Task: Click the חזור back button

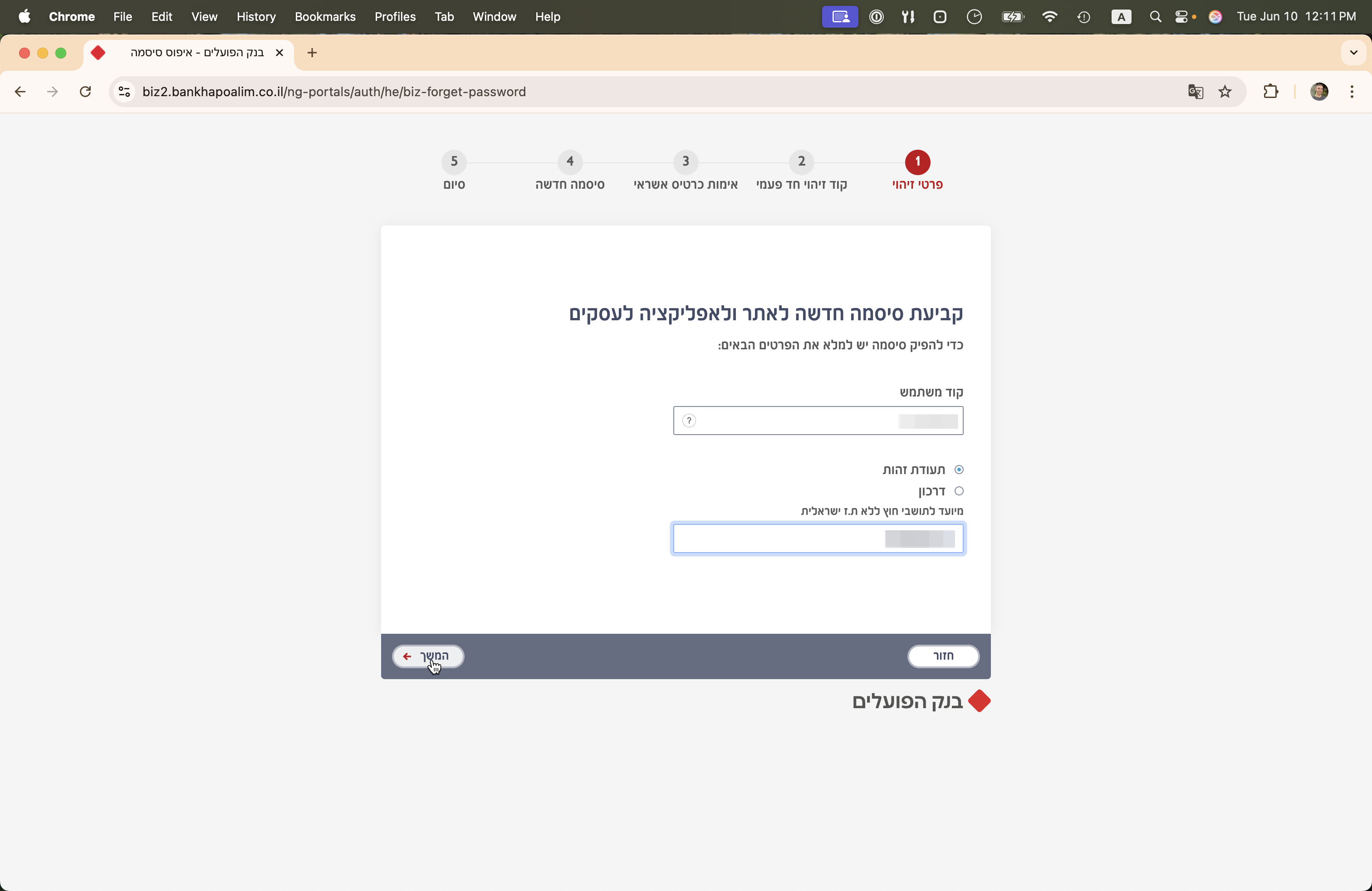Action: pyautogui.click(x=943, y=656)
